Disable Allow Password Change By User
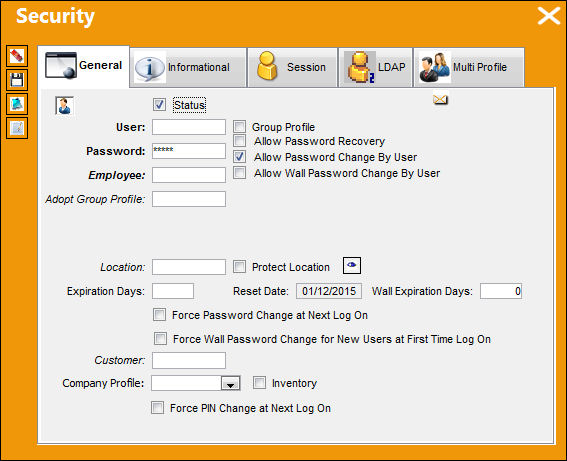The width and height of the screenshot is (567, 461). tap(239, 157)
